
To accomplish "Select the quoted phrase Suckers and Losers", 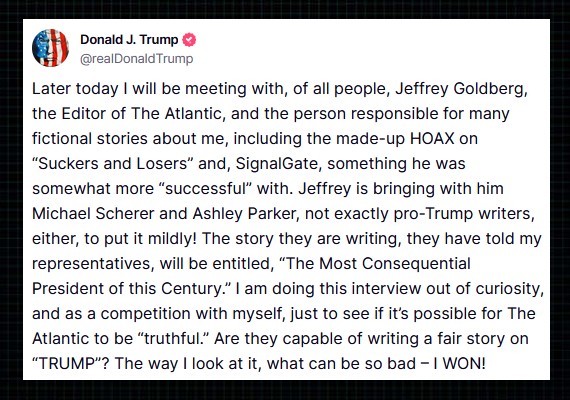I will coord(112,164).
